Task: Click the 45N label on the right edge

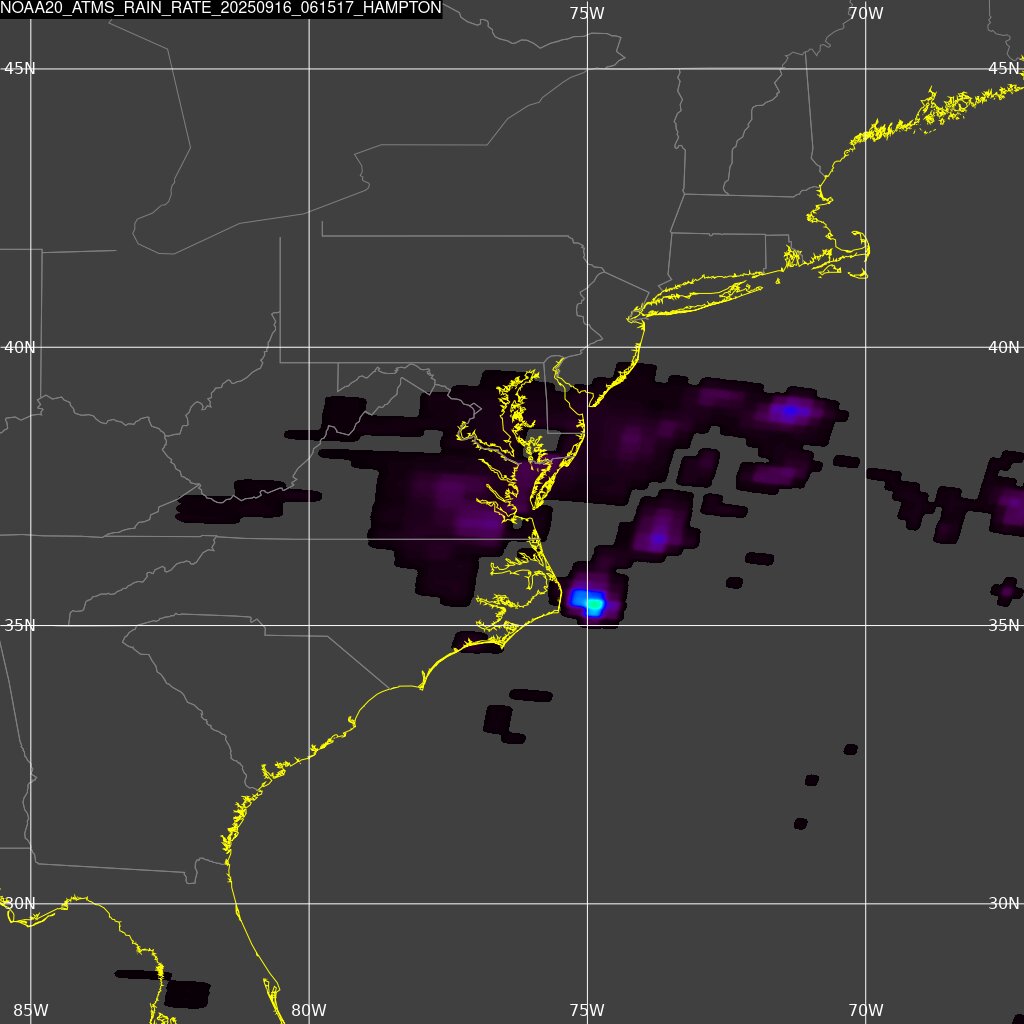Action: click(x=1004, y=69)
